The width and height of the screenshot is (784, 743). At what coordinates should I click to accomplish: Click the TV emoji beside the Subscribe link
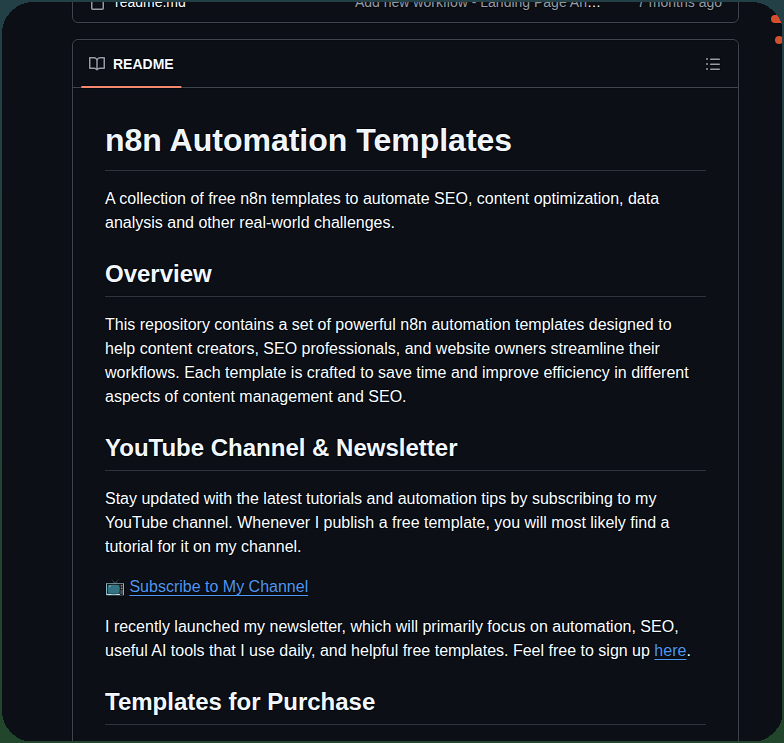click(115, 587)
